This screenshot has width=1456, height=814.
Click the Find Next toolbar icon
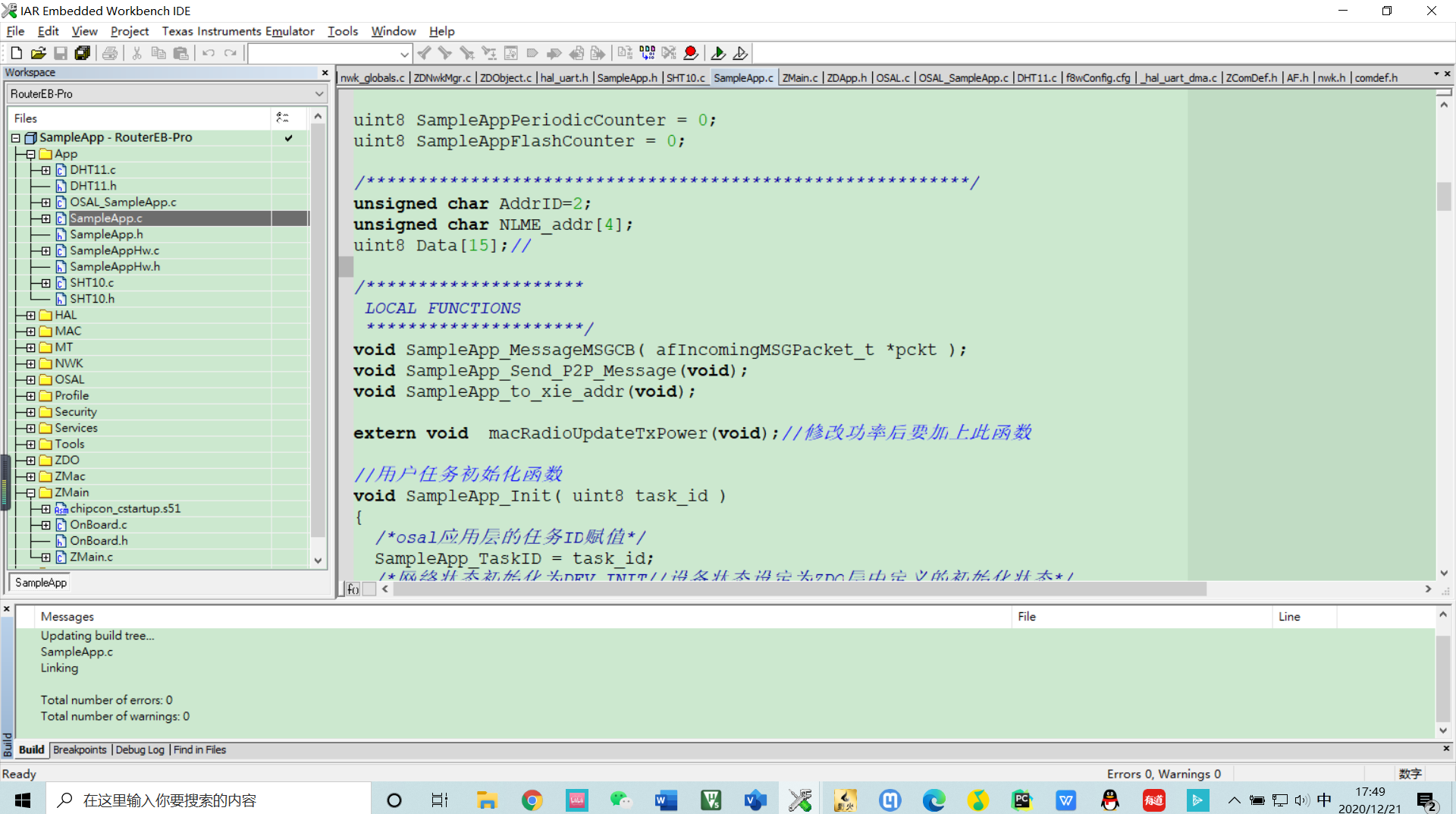pos(445,53)
